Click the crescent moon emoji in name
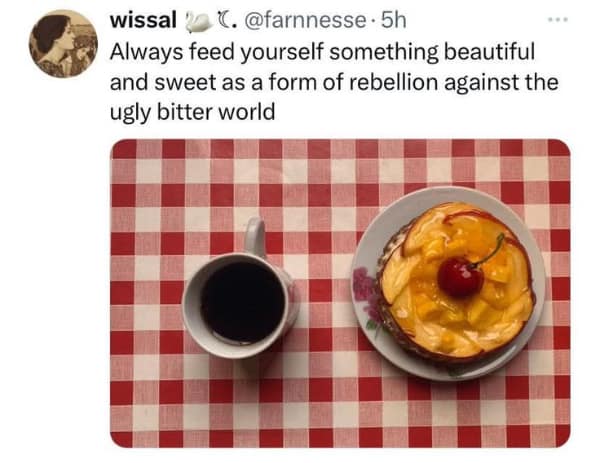 pos(225,20)
